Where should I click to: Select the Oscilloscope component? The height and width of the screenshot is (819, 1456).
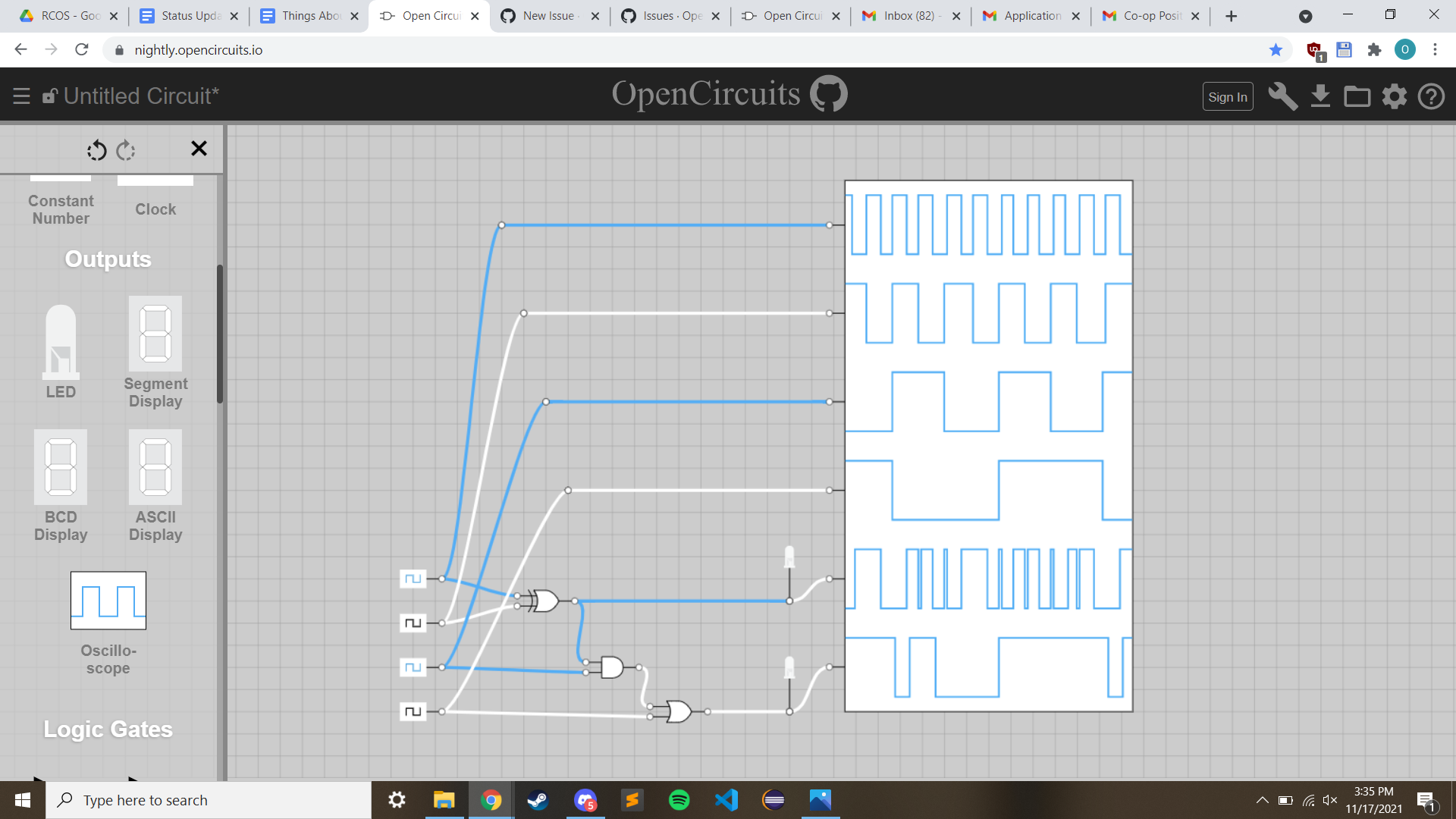107,600
